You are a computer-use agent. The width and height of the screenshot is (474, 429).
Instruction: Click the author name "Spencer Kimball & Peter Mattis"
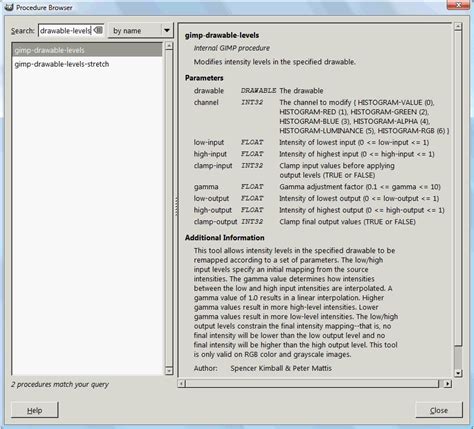coord(281,368)
